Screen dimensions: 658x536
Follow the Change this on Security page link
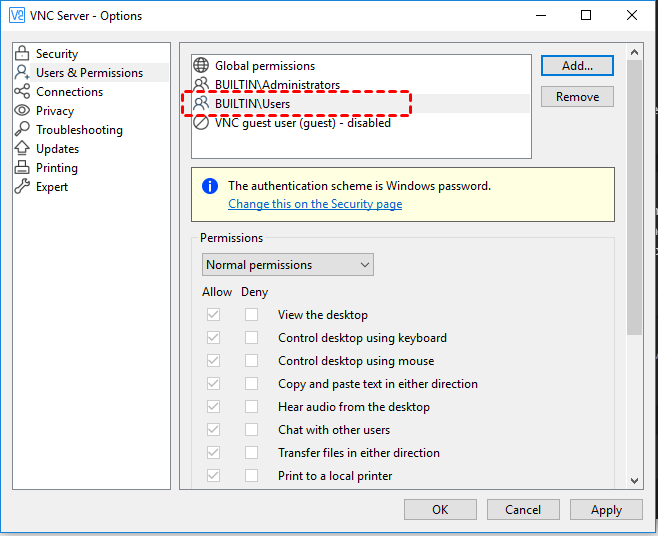(315, 204)
